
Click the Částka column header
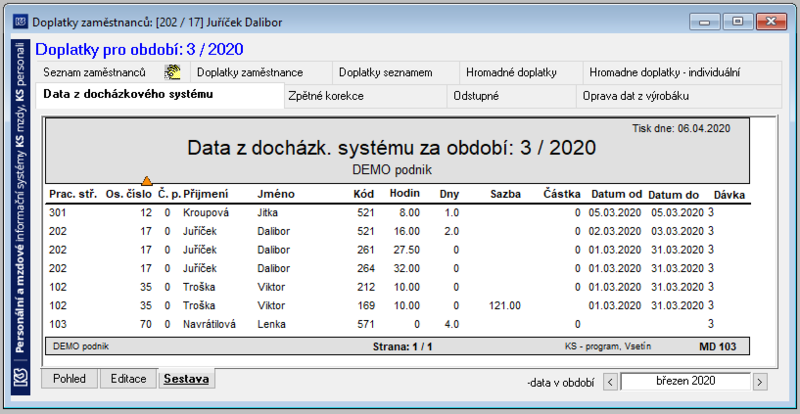coord(562,194)
